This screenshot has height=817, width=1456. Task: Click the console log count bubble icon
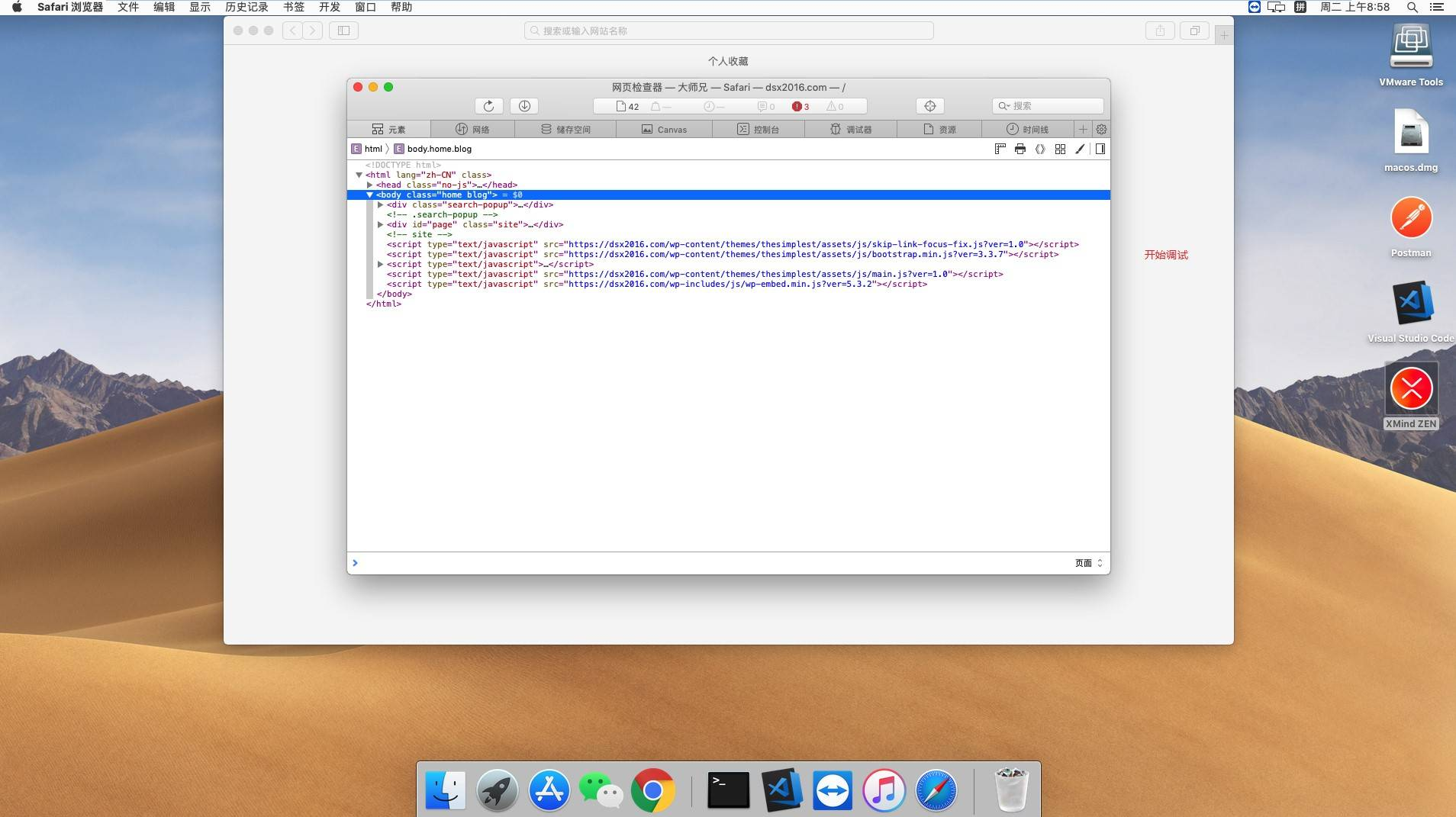[x=766, y=107]
